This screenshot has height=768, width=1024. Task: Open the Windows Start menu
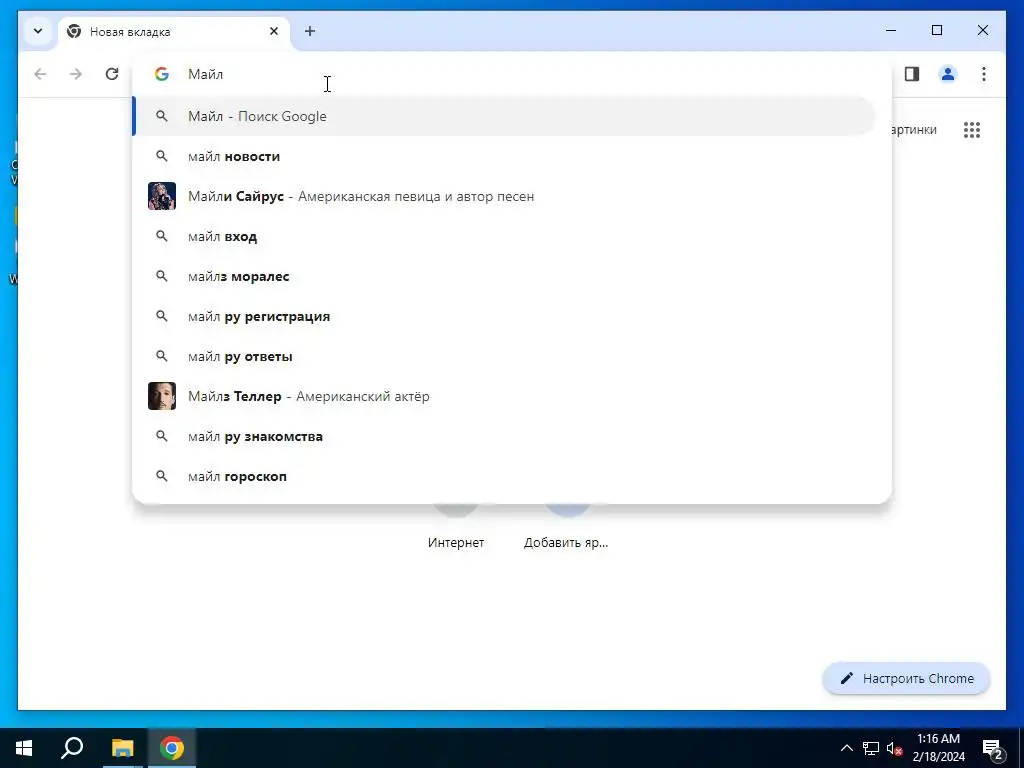click(24, 748)
